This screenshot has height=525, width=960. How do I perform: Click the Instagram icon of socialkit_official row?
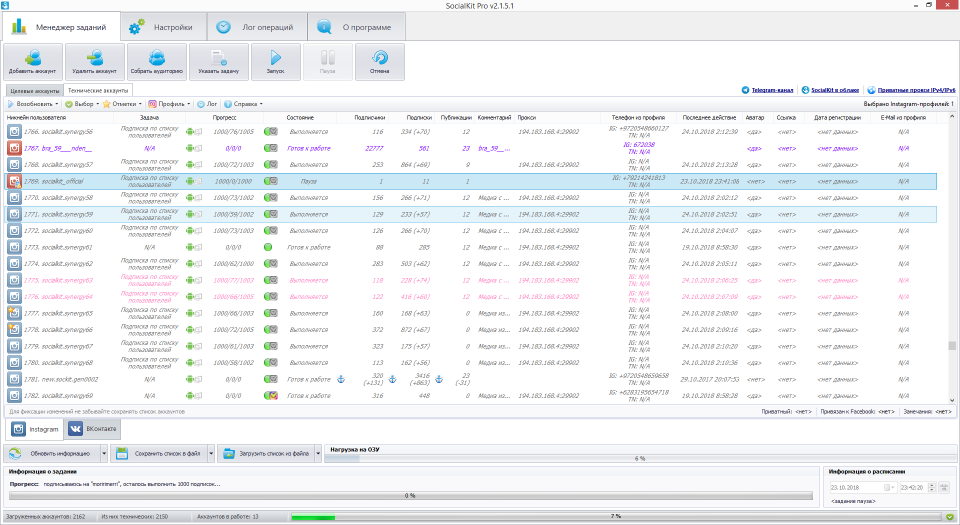pyautogui.click(x=14, y=181)
